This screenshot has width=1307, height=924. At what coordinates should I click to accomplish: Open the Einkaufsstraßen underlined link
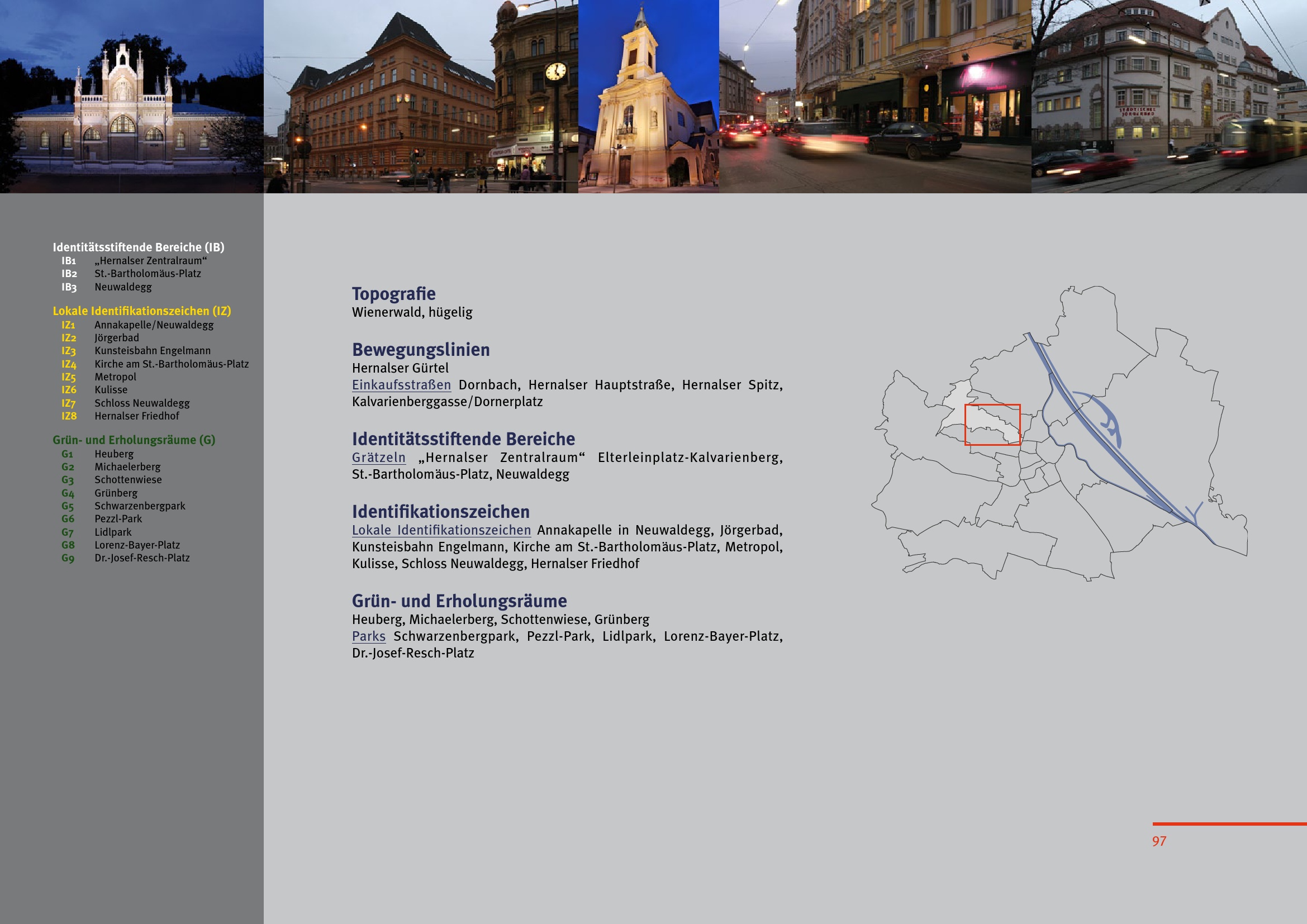click(x=401, y=385)
